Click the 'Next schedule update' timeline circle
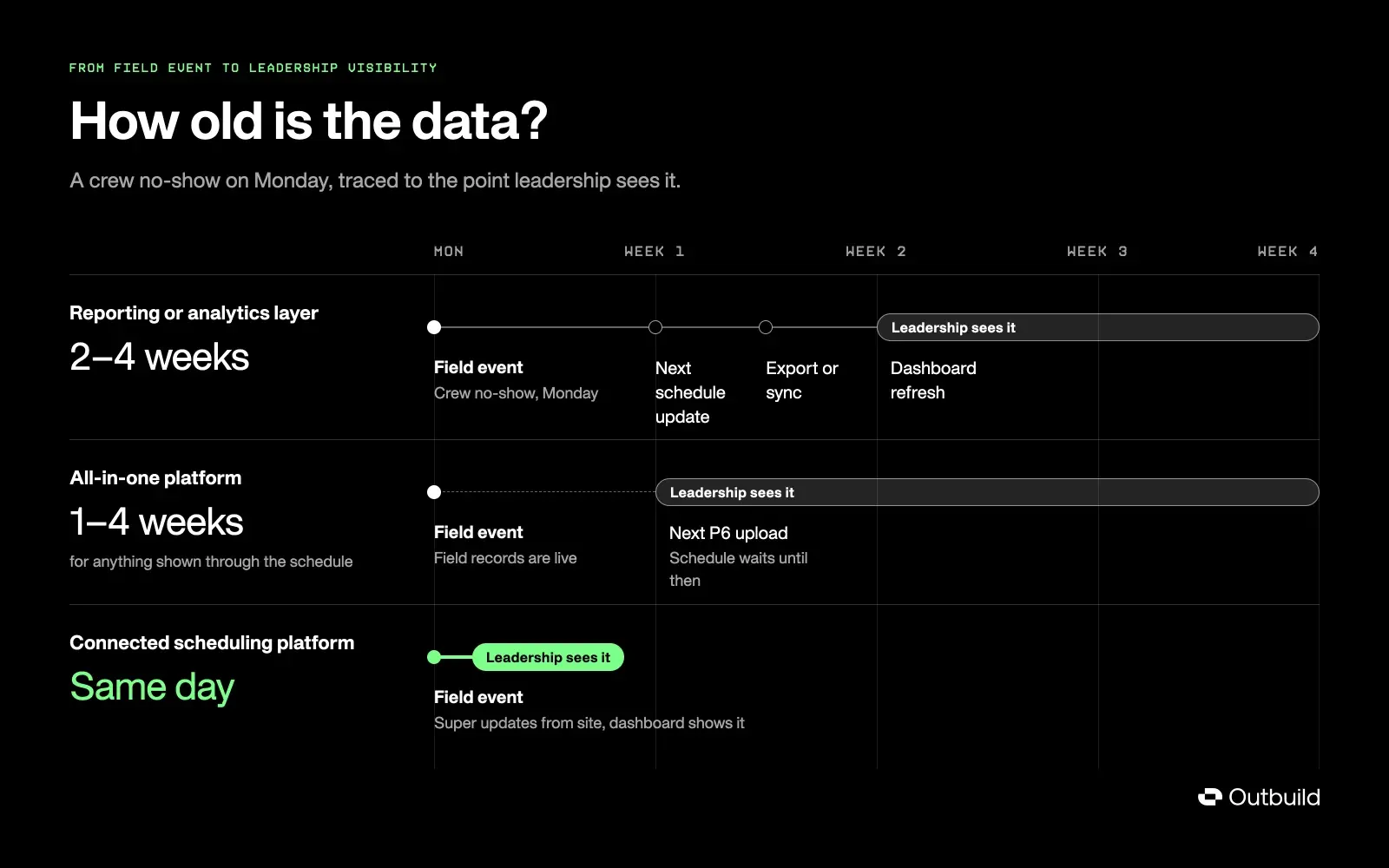 (x=655, y=327)
